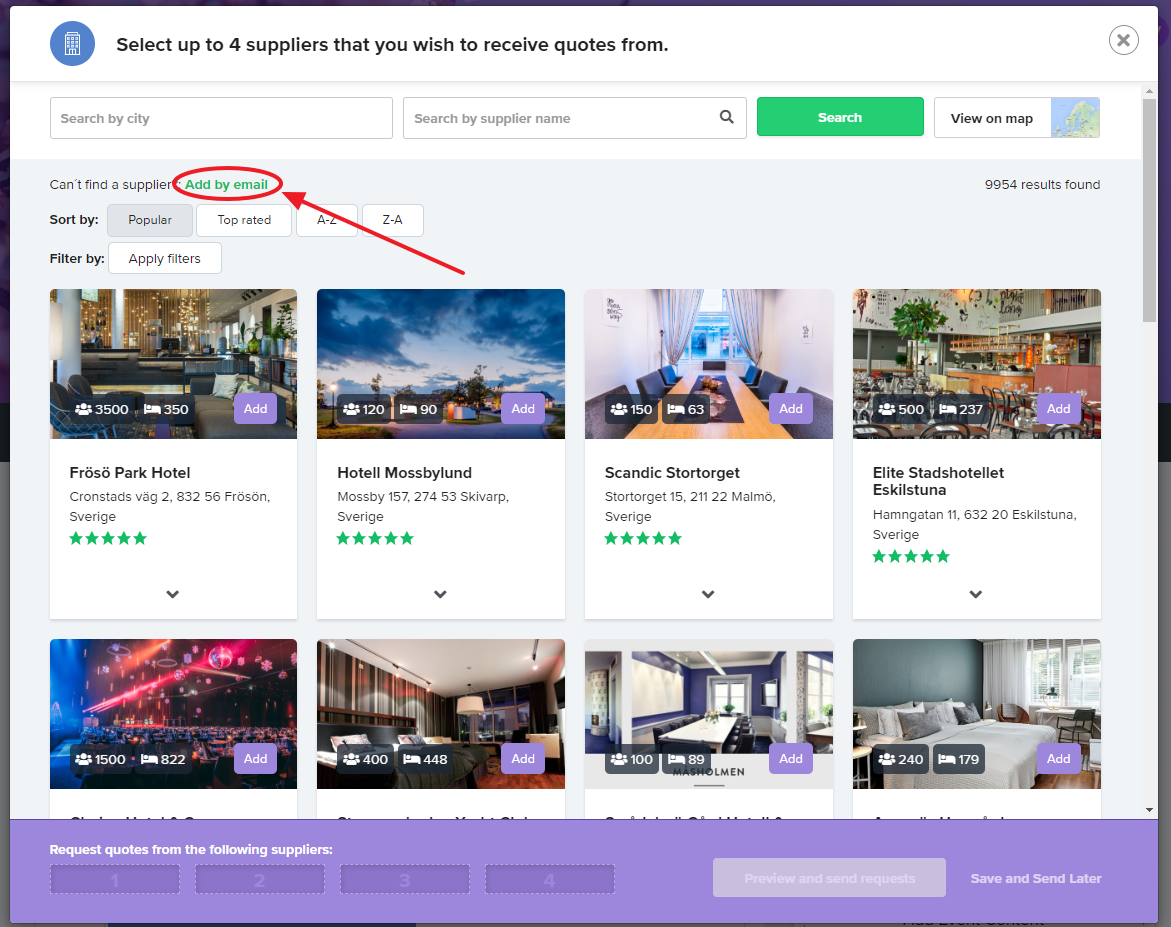Sort results by Popular
The height and width of the screenshot is (927, 1171).
150,220
